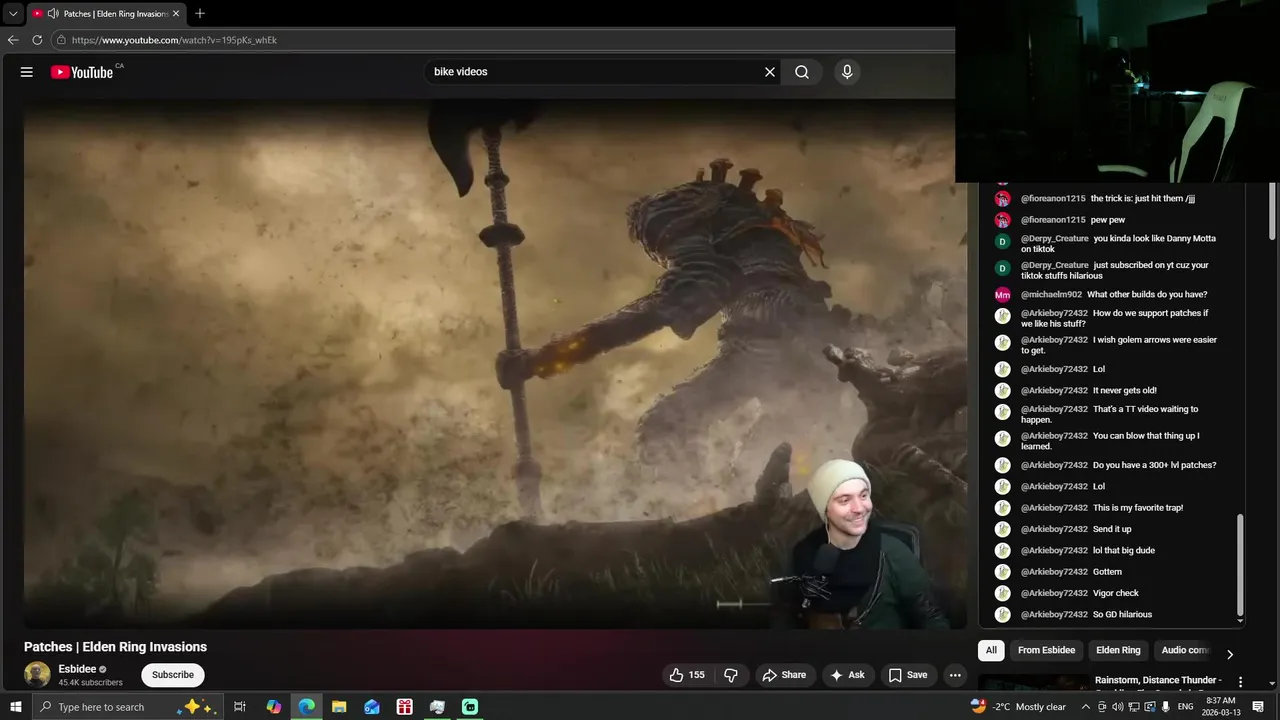The height and width of the screenshot is (720, 1280).
Task: View site info via the lock icon
Action: (x=61, y=40)
